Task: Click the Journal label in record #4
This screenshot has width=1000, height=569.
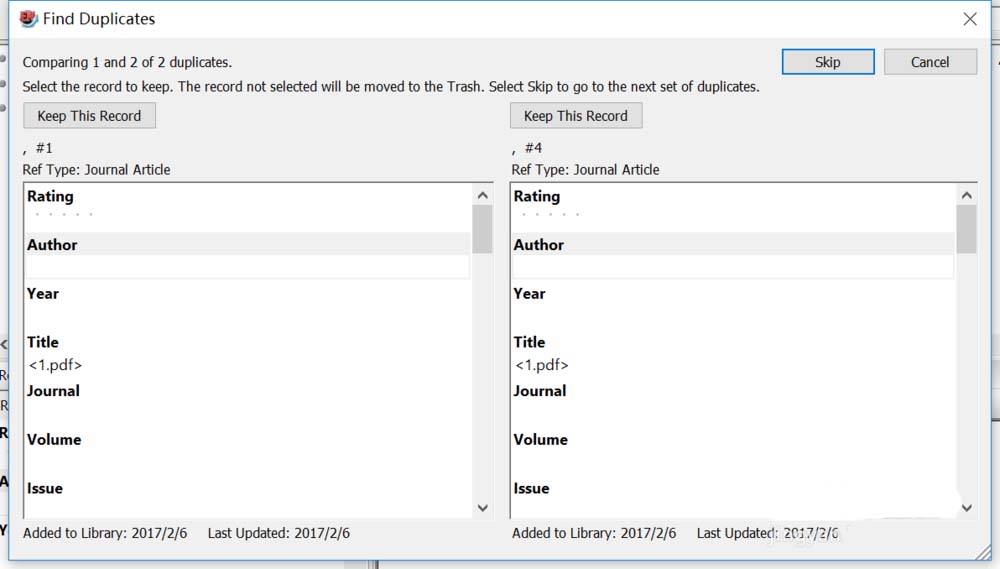Action: 540,391
